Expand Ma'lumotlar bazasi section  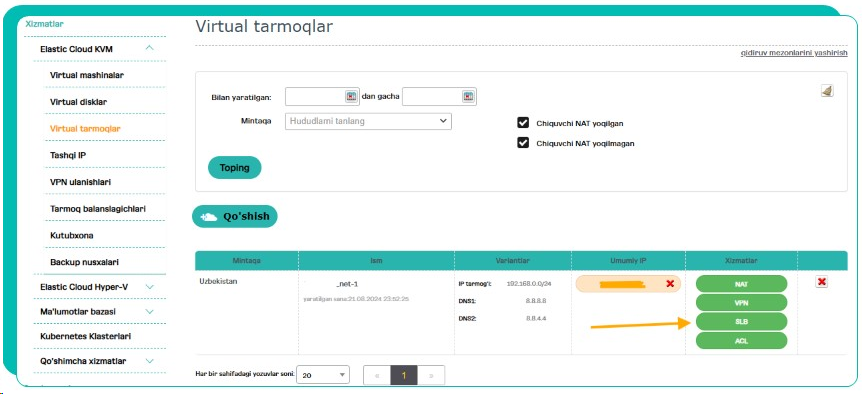(150, 312)
